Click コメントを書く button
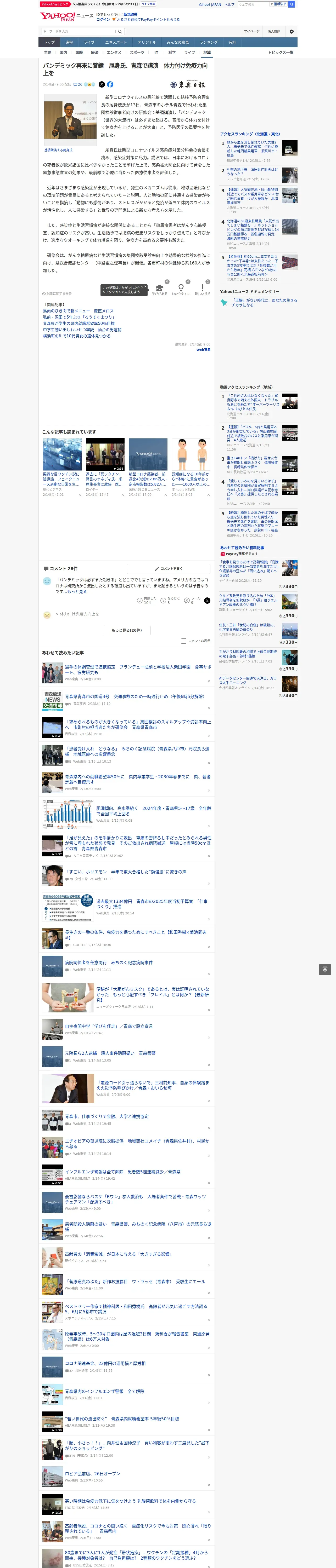The image size is (336, 1568). tap(168, 568)
